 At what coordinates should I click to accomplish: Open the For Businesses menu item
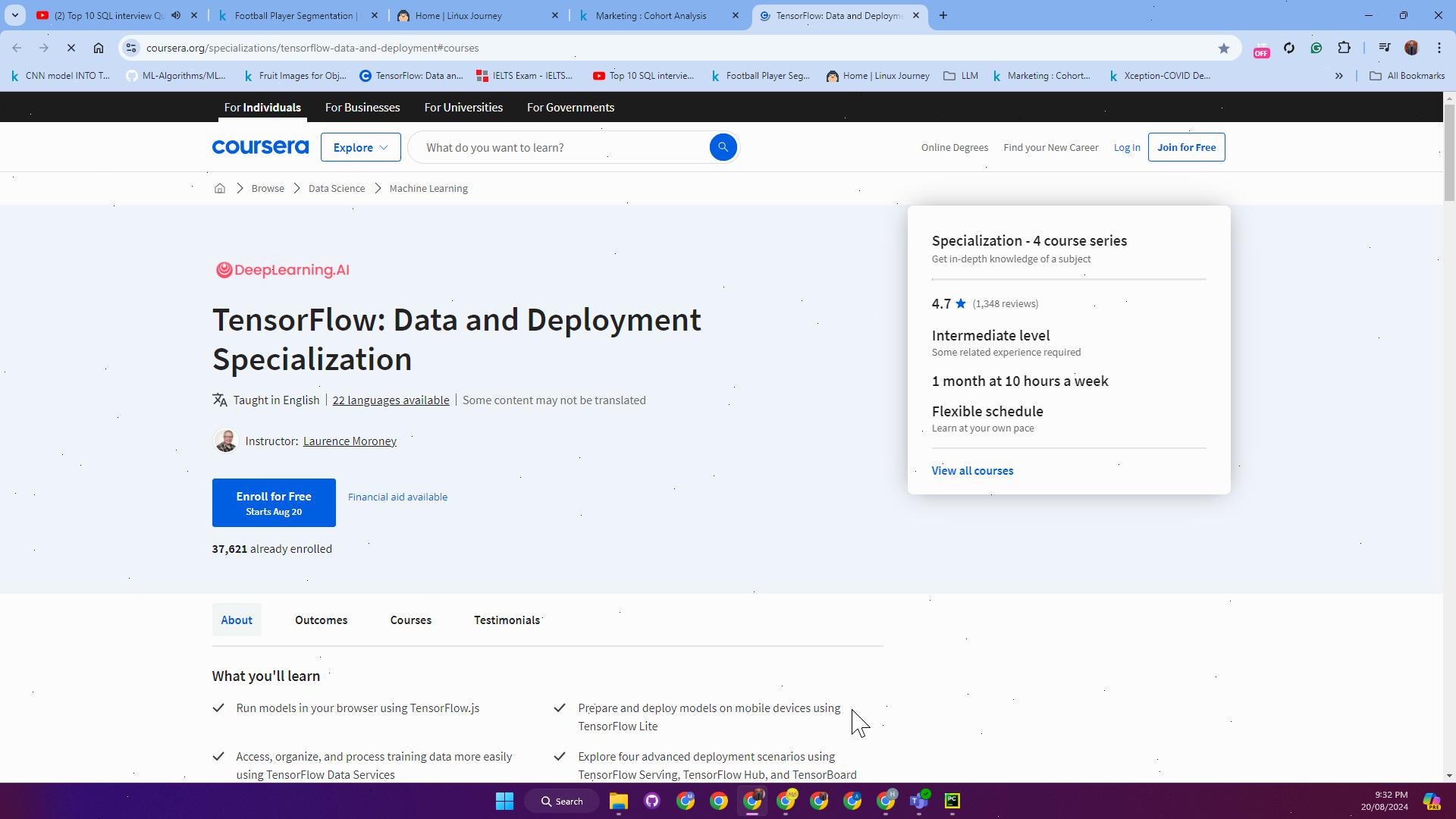362,107
